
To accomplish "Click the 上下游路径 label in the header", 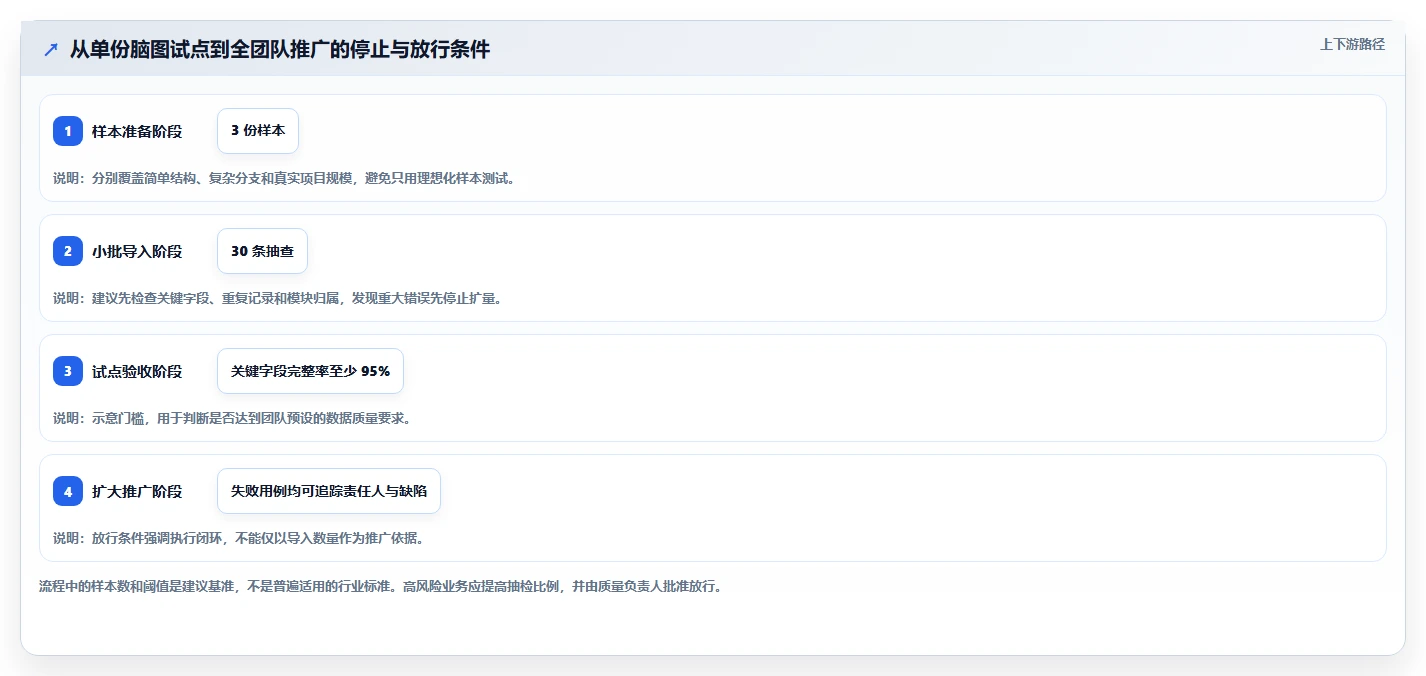I will click(1352, 44).
